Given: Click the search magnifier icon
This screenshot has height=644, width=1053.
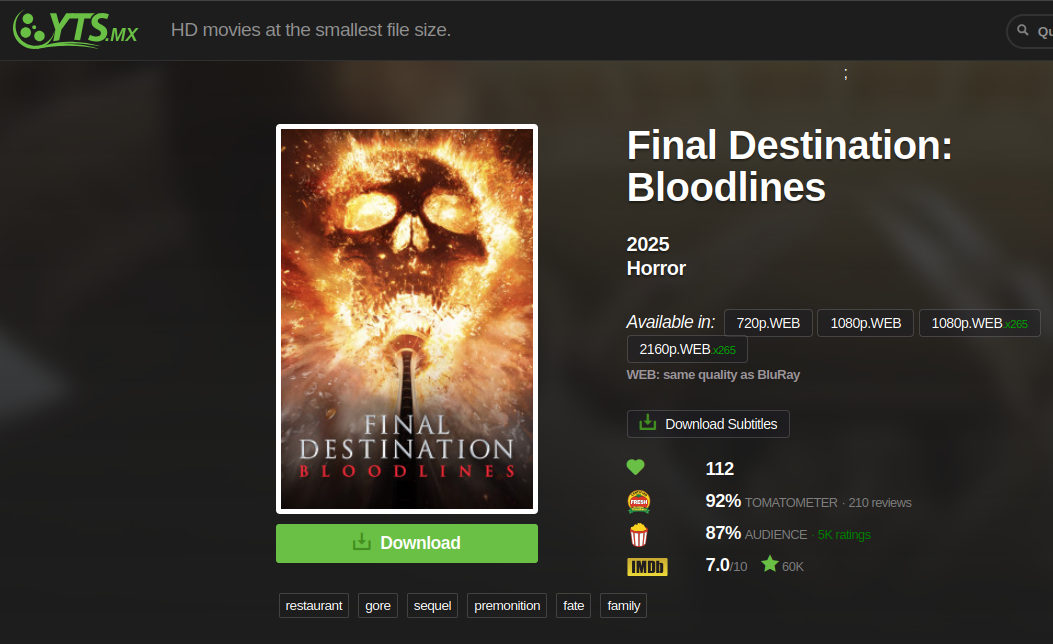Looking at the screenshot, I should [1023, 30].
